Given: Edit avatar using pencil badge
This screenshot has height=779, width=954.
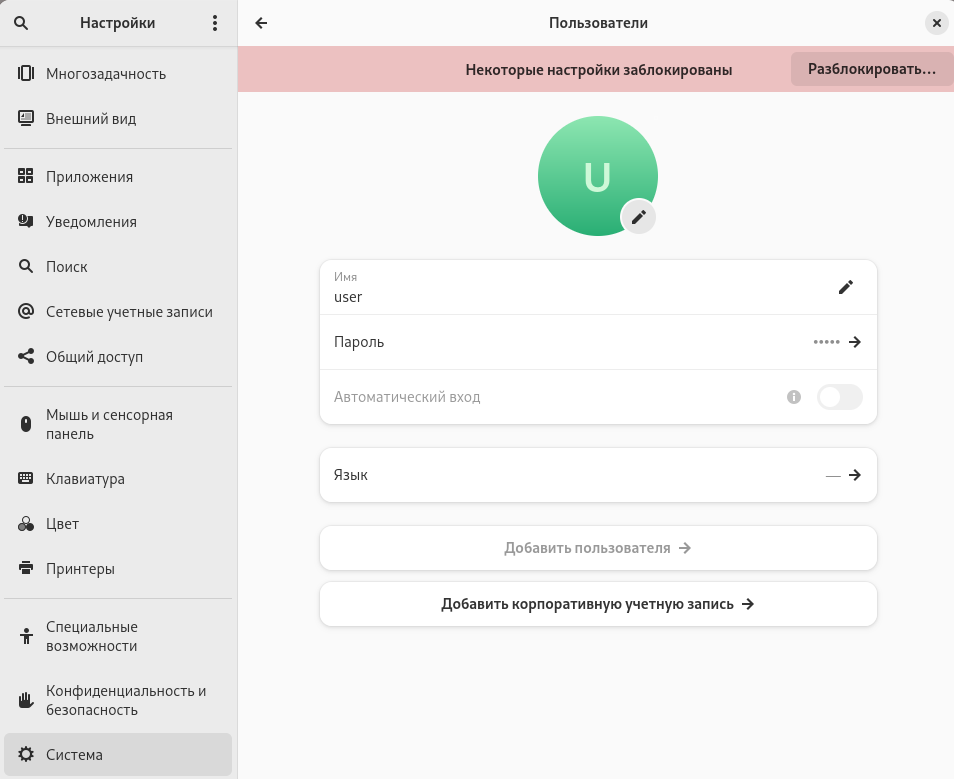Looking at the screenshot, I should coord(639,216).
